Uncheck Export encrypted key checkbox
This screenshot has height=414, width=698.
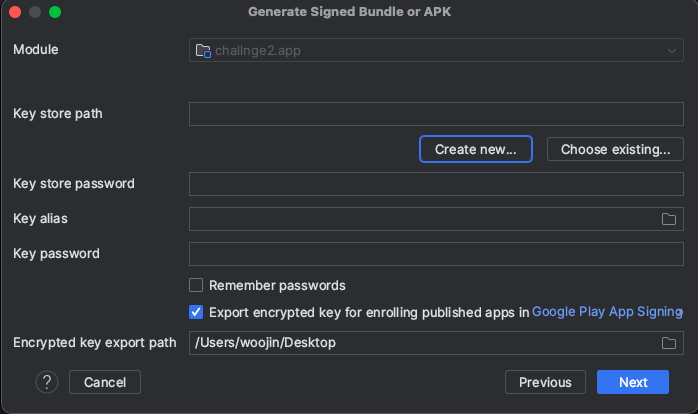pyautogui.click(x=196, y=312)
